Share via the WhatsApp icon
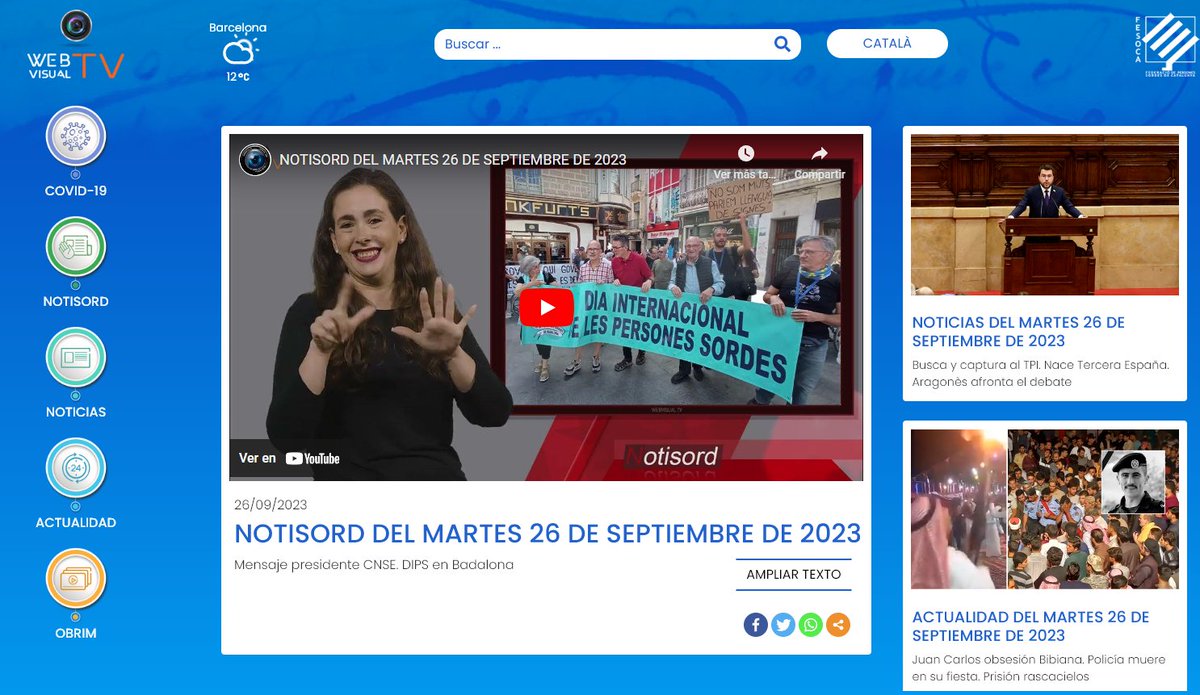The width and height of the screenshot is (1200, 695). (810, 624)
